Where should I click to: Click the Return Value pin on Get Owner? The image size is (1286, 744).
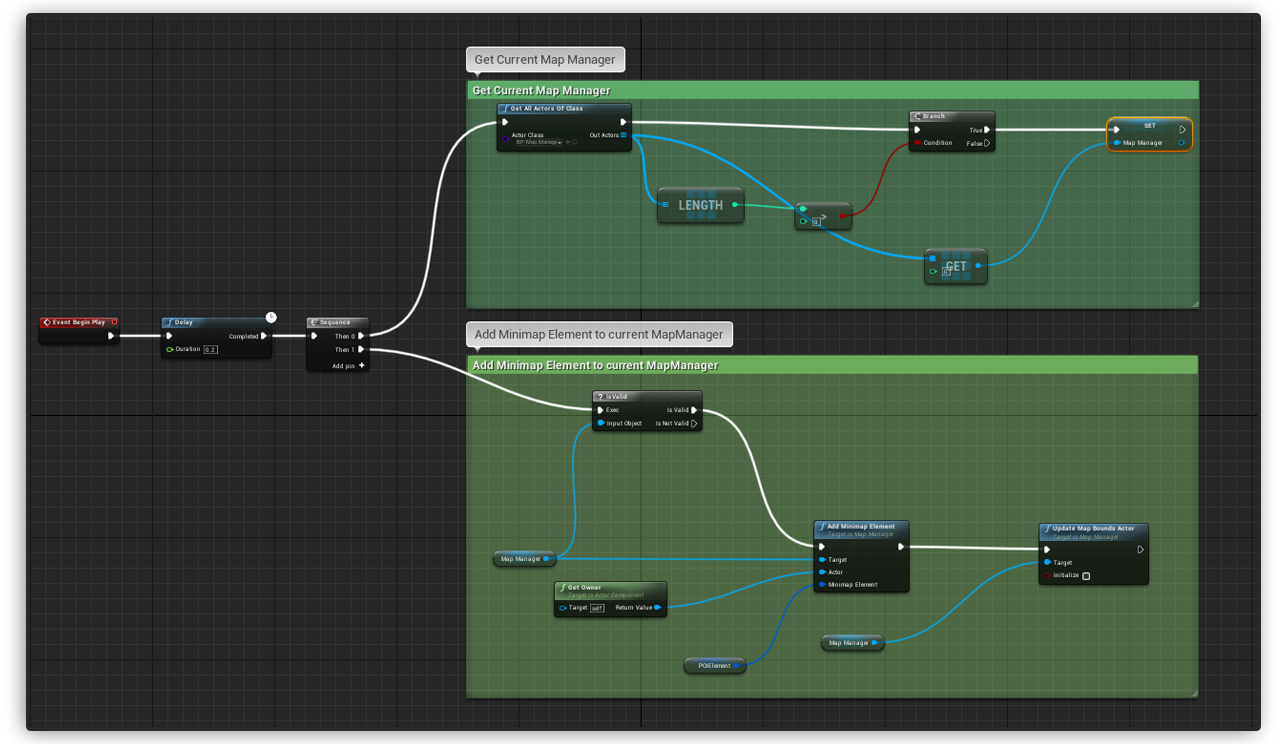[658, 608]
